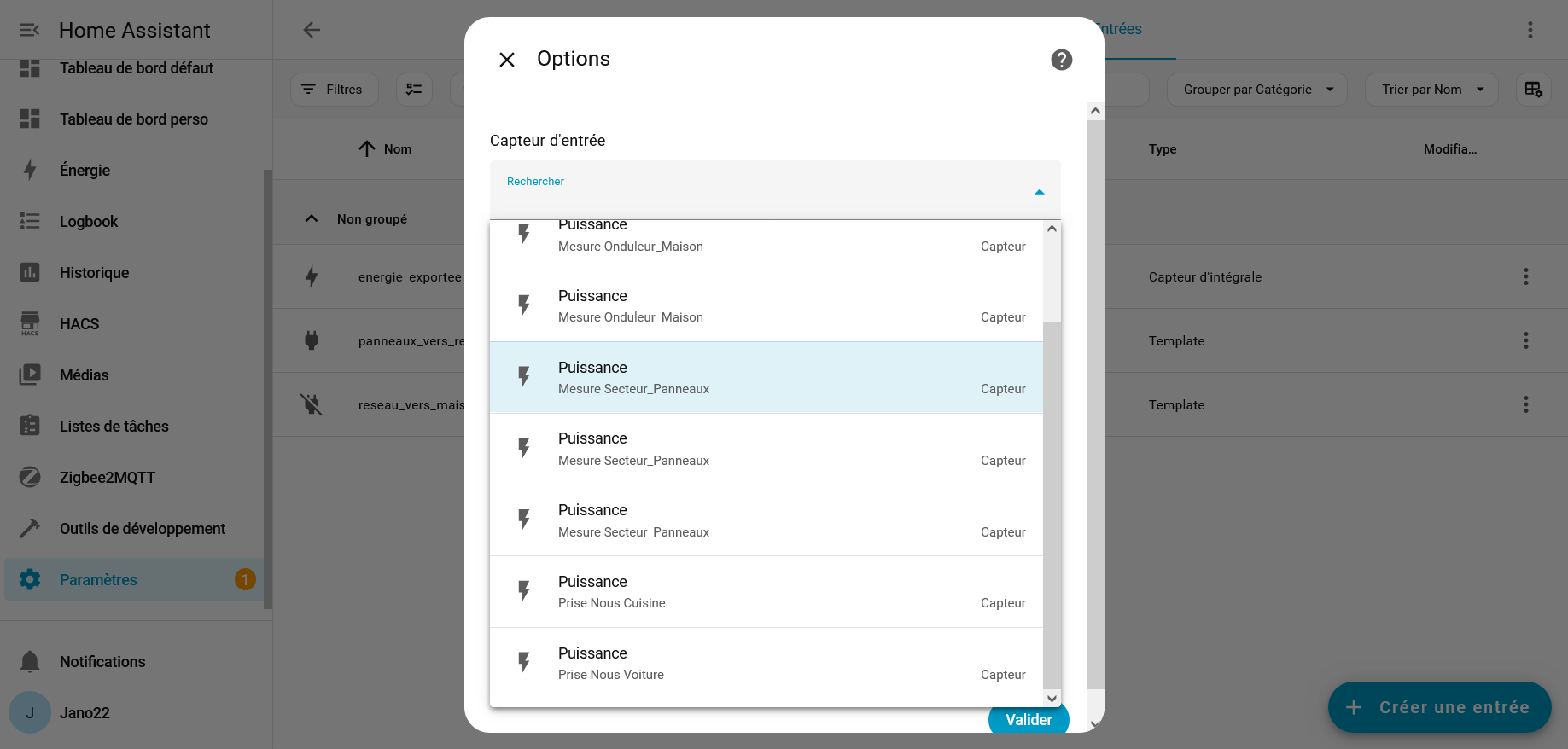Screen dimensions: 1568x749
Task: Open the Grouper par Catégorie dropdown
Action: point(1256,90)
